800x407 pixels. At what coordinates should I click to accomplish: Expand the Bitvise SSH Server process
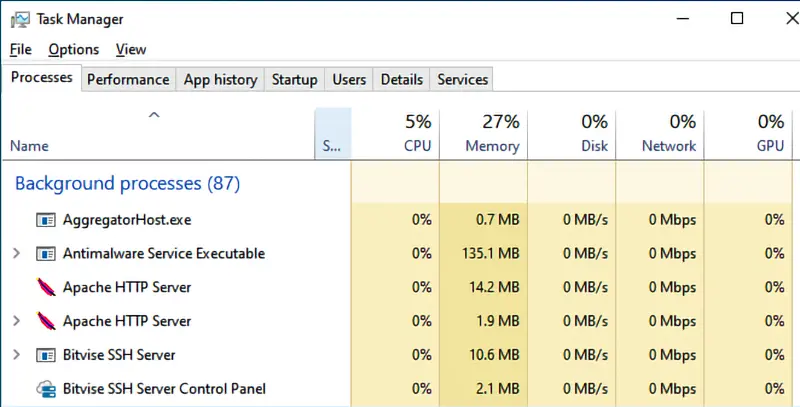(x=16, y=354)
